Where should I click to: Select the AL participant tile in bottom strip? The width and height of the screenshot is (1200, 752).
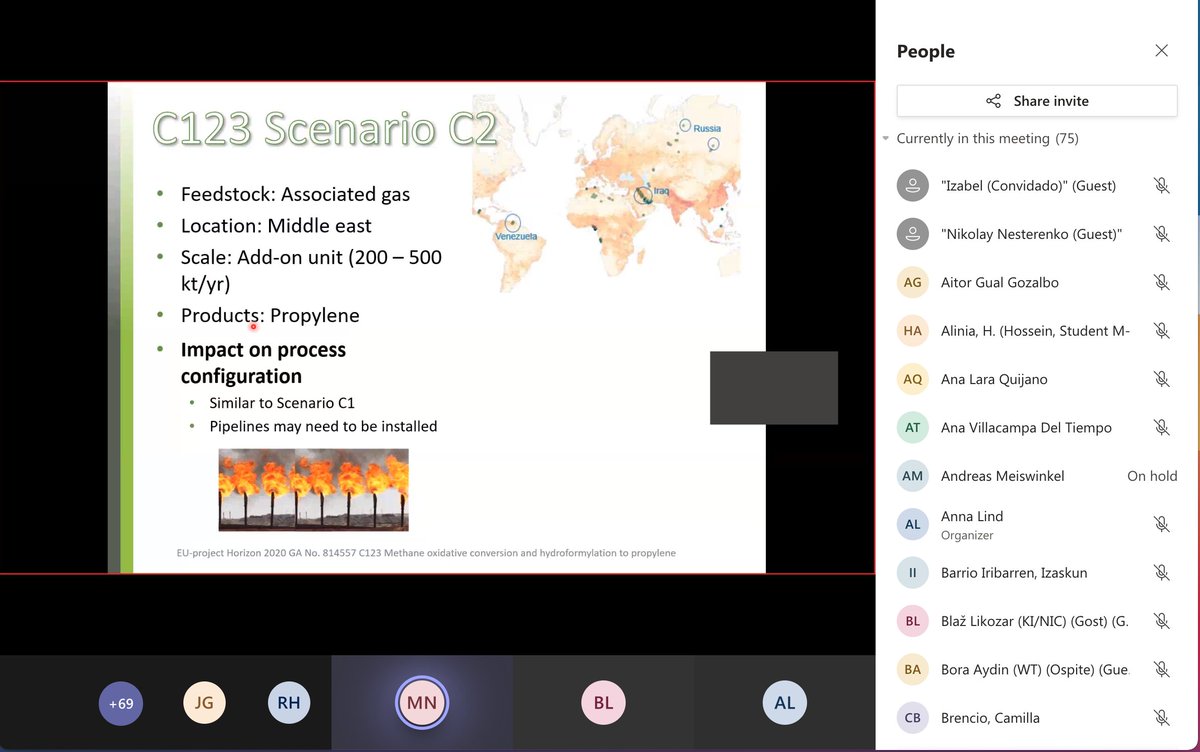[785, 703]
